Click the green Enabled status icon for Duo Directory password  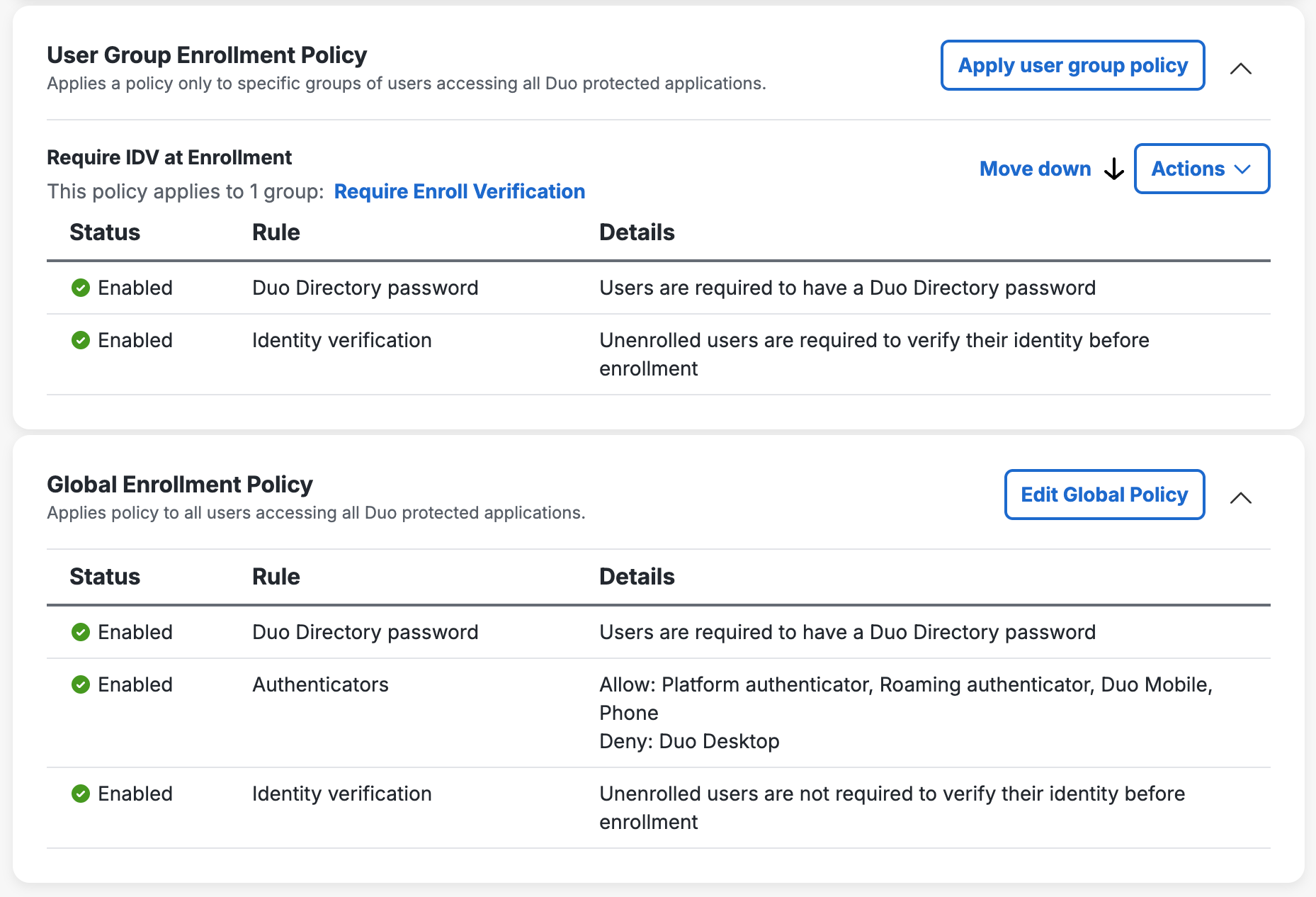(81, 288)
